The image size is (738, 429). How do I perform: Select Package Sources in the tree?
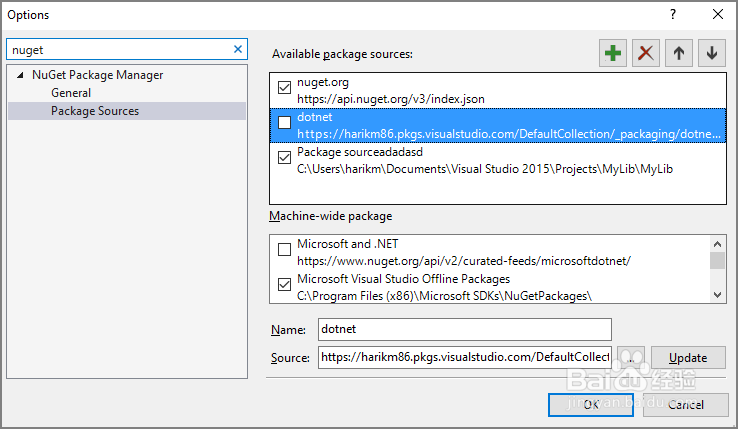95,111
